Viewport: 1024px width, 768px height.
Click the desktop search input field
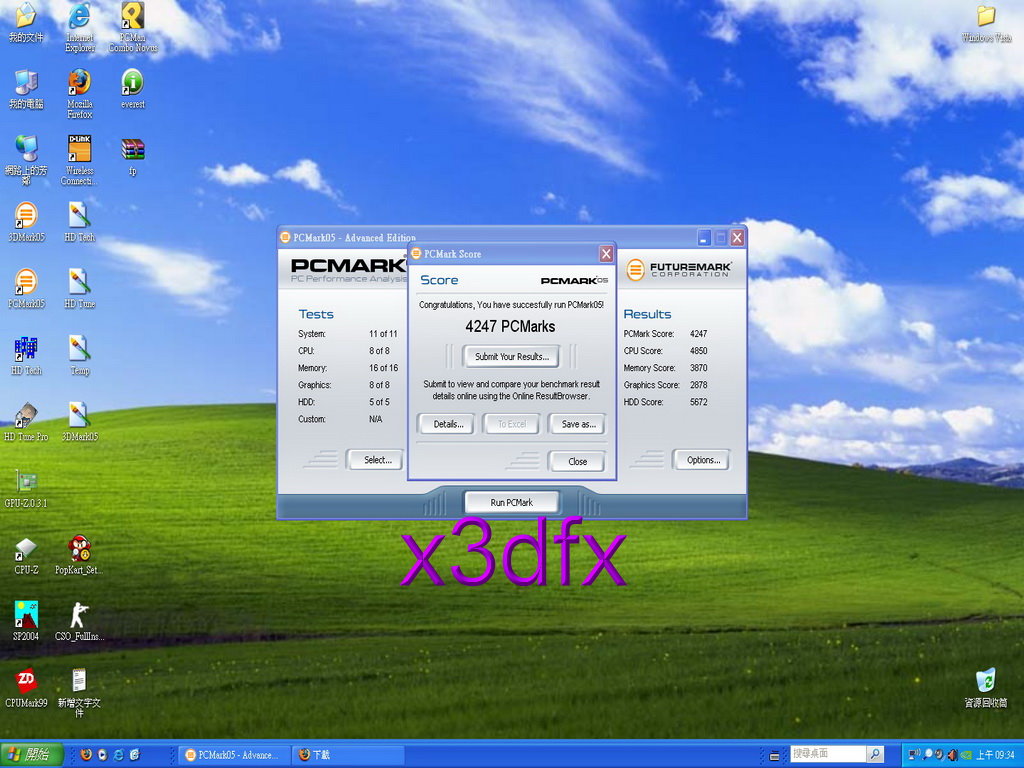click(x=828, y=754)
